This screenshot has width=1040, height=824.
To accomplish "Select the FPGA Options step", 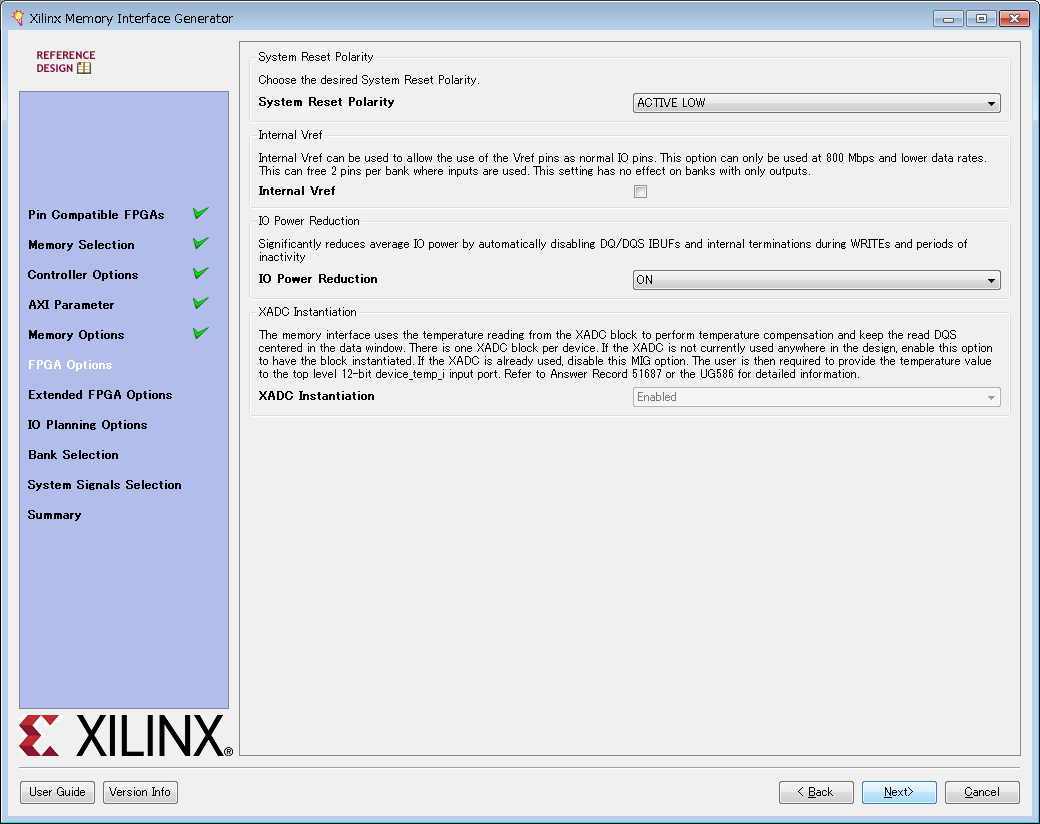I will (x=70, y=365).
